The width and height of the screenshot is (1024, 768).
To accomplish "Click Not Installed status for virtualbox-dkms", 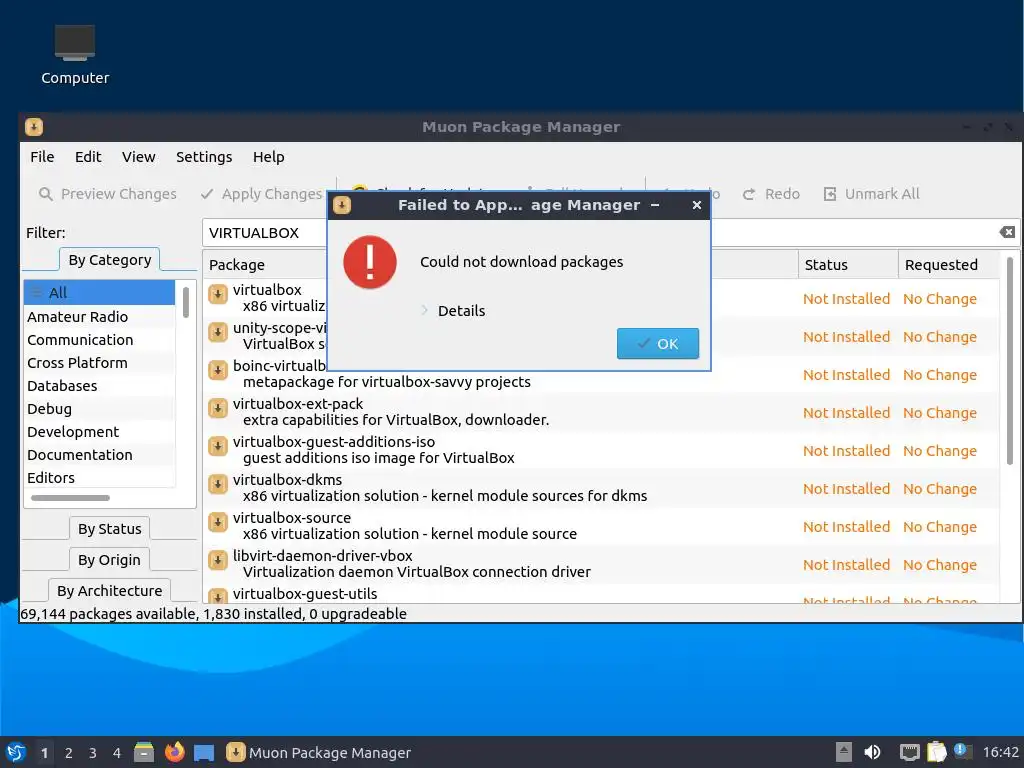I will 846,488.
